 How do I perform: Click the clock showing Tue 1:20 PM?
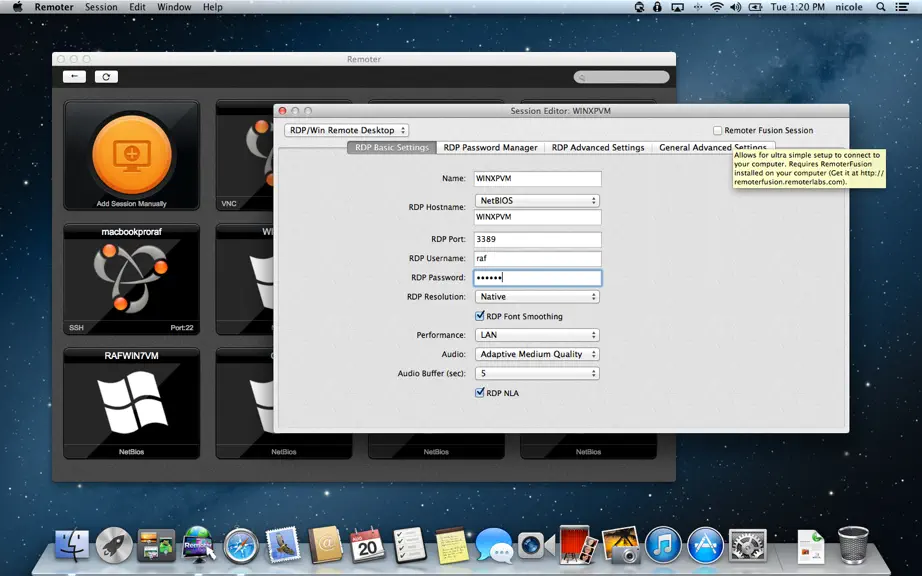[x=797, y=7]
